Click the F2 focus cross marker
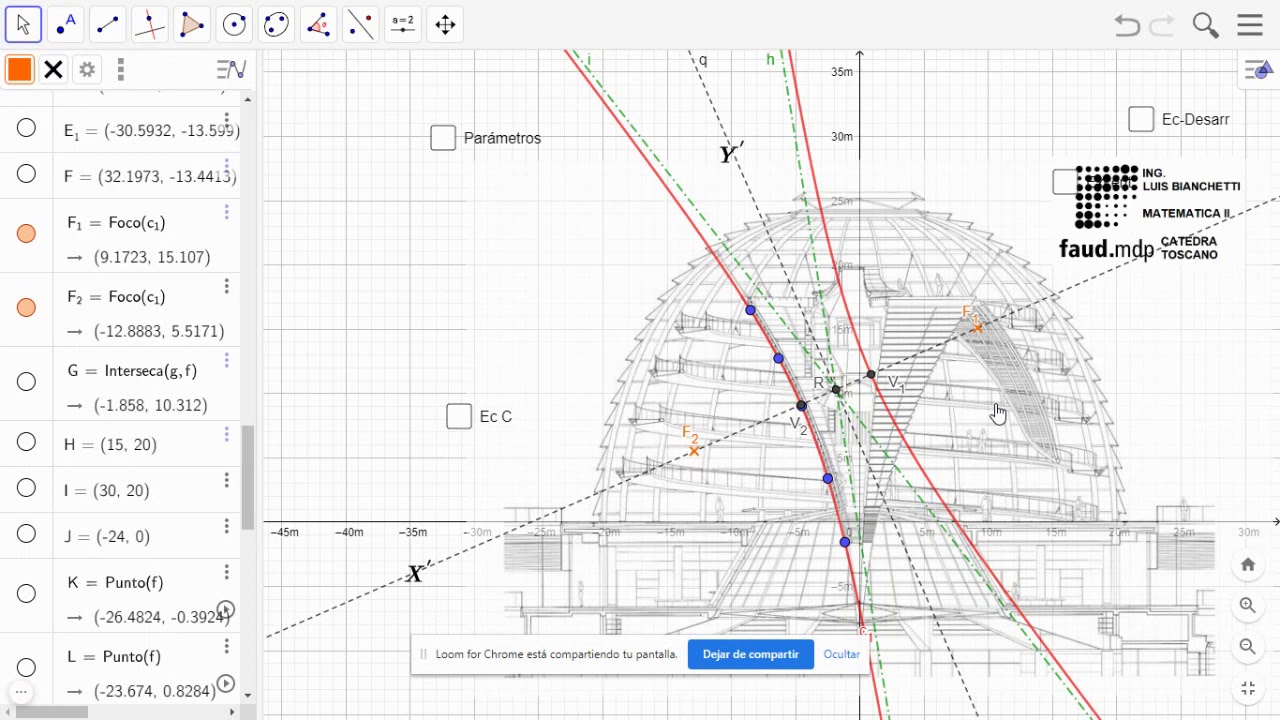 694,451
